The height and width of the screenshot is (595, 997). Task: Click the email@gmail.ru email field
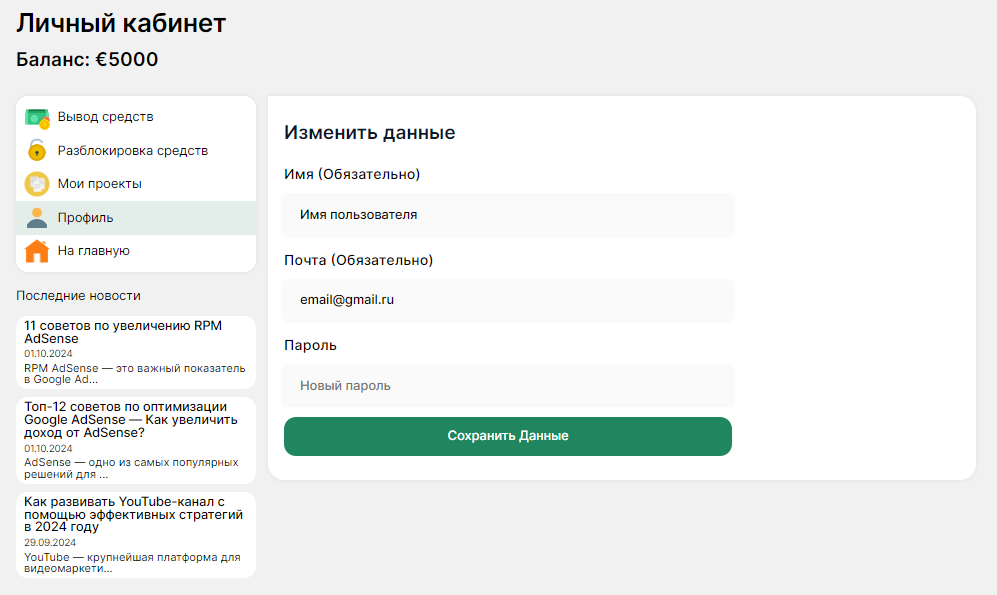[508, 300]
